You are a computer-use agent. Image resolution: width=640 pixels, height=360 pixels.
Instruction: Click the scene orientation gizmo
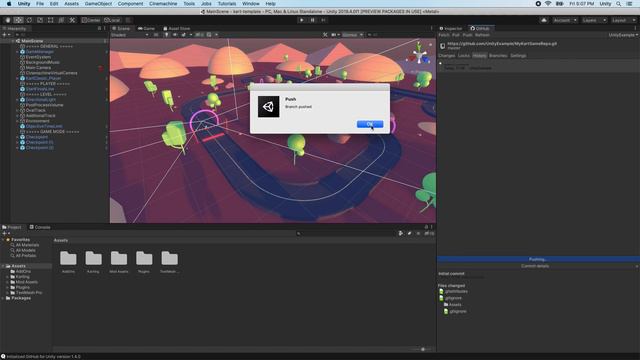[x=419, y=55]
